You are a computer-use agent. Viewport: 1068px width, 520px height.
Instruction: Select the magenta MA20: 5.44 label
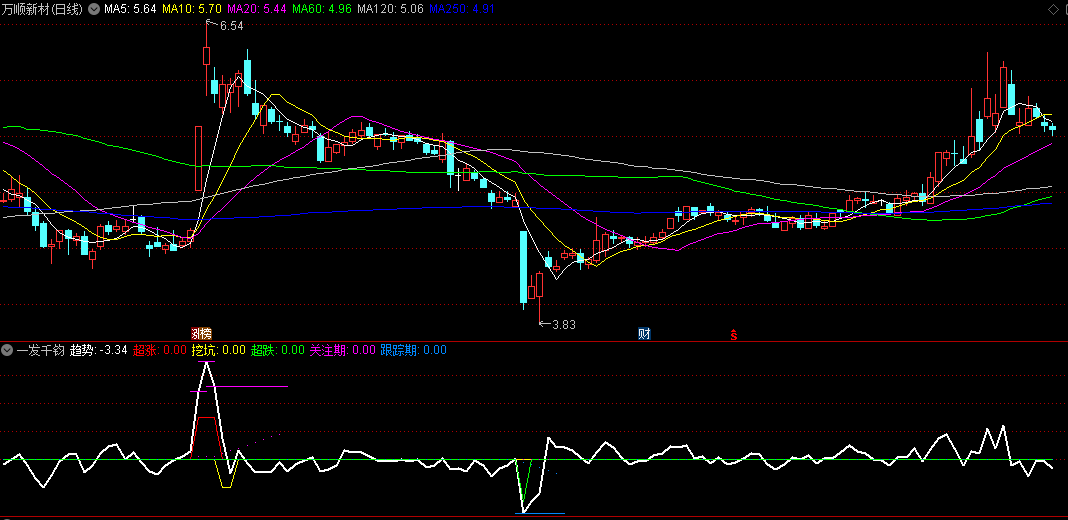[x=256, y=10]
